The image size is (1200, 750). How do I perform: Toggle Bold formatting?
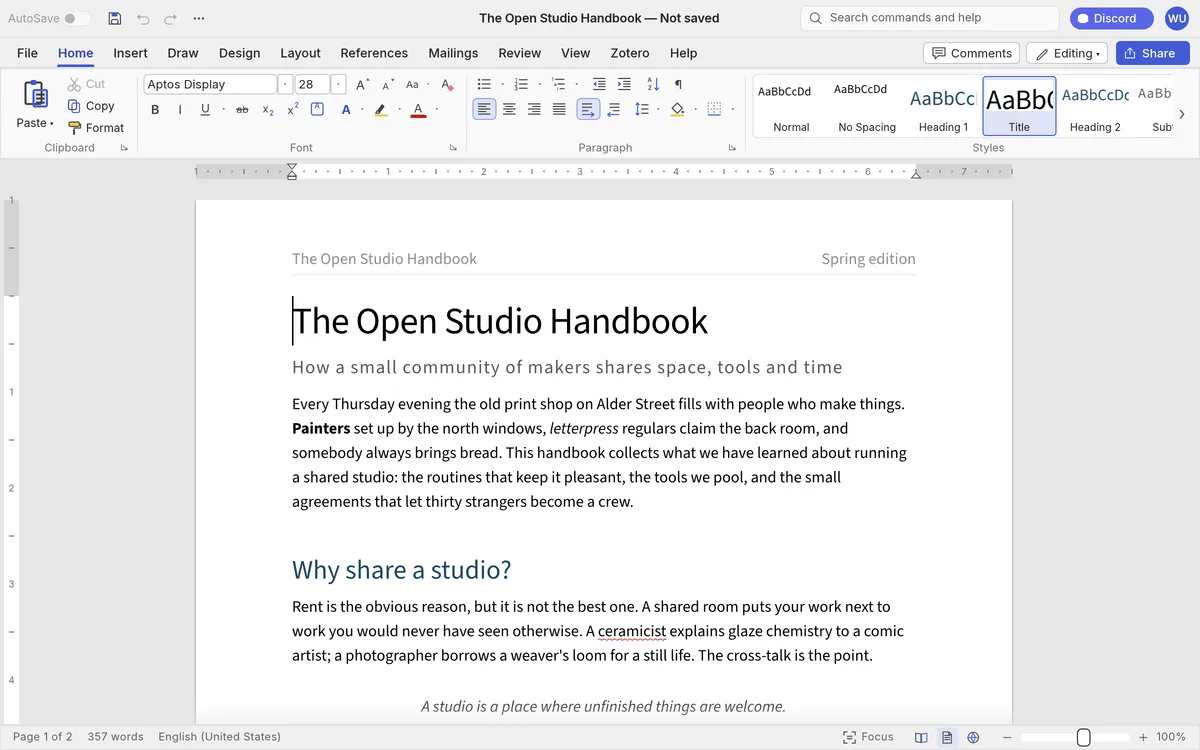click(x=155, y=110)
